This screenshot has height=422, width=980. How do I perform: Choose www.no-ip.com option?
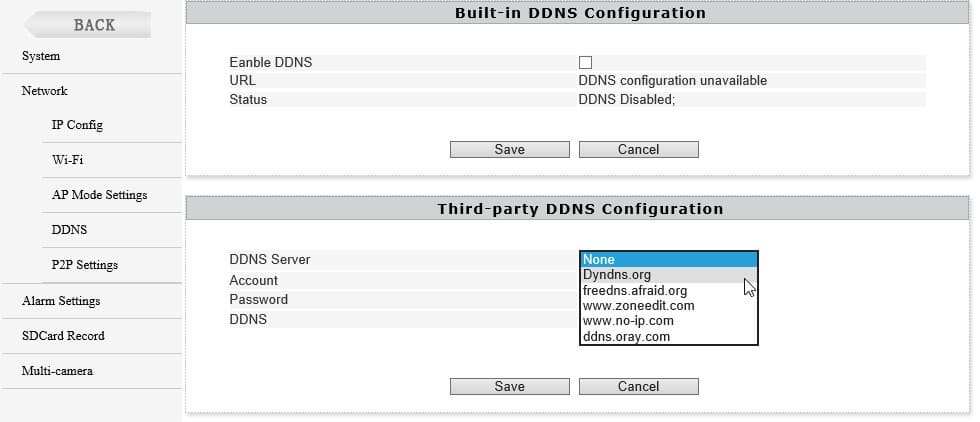pos(668,321)
